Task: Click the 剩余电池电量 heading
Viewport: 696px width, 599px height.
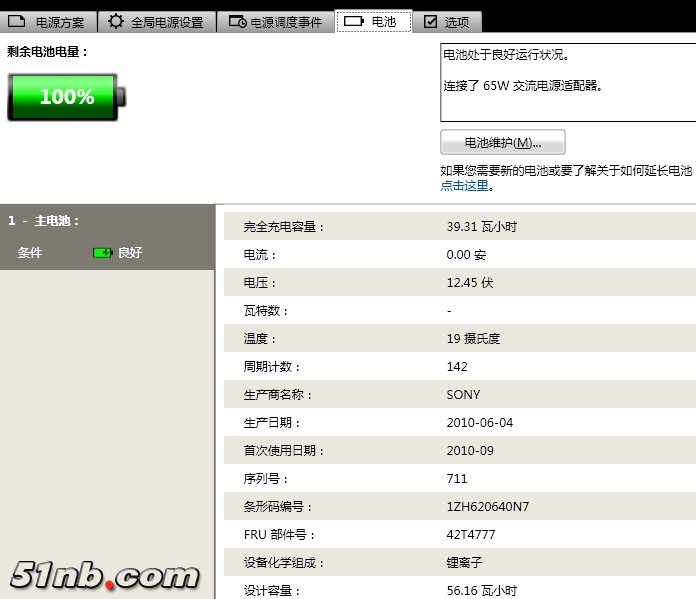Action: click(x=47, y=52)
